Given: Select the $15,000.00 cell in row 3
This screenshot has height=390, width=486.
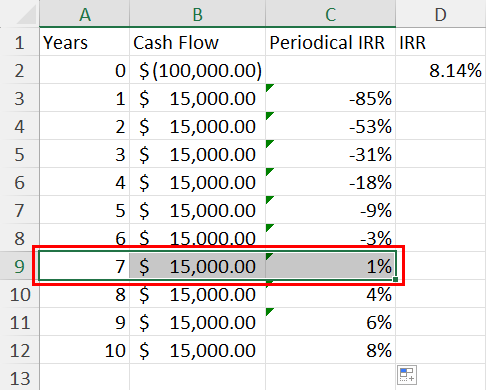Looking at the screenshot, I should pyautogui.click(x=197, y=98).
